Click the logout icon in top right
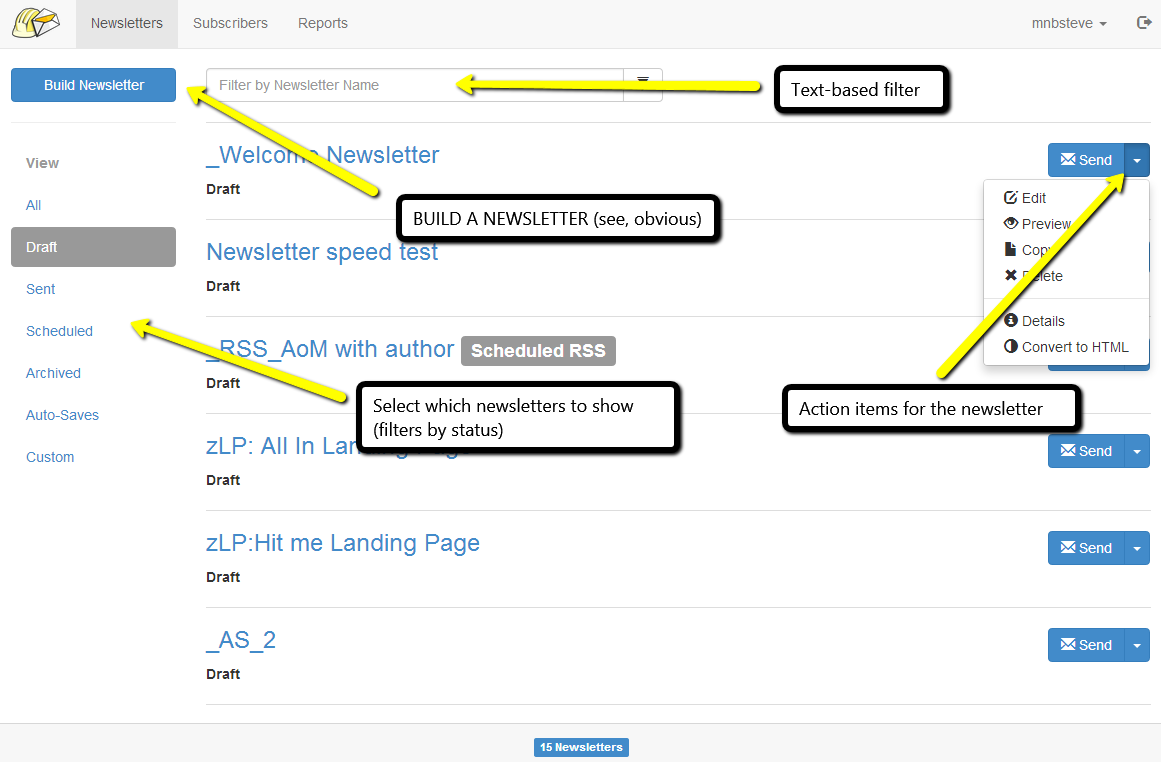The height and width of the screenshot is (762, 1161). pyautogui.click(x=1144, y=23)
